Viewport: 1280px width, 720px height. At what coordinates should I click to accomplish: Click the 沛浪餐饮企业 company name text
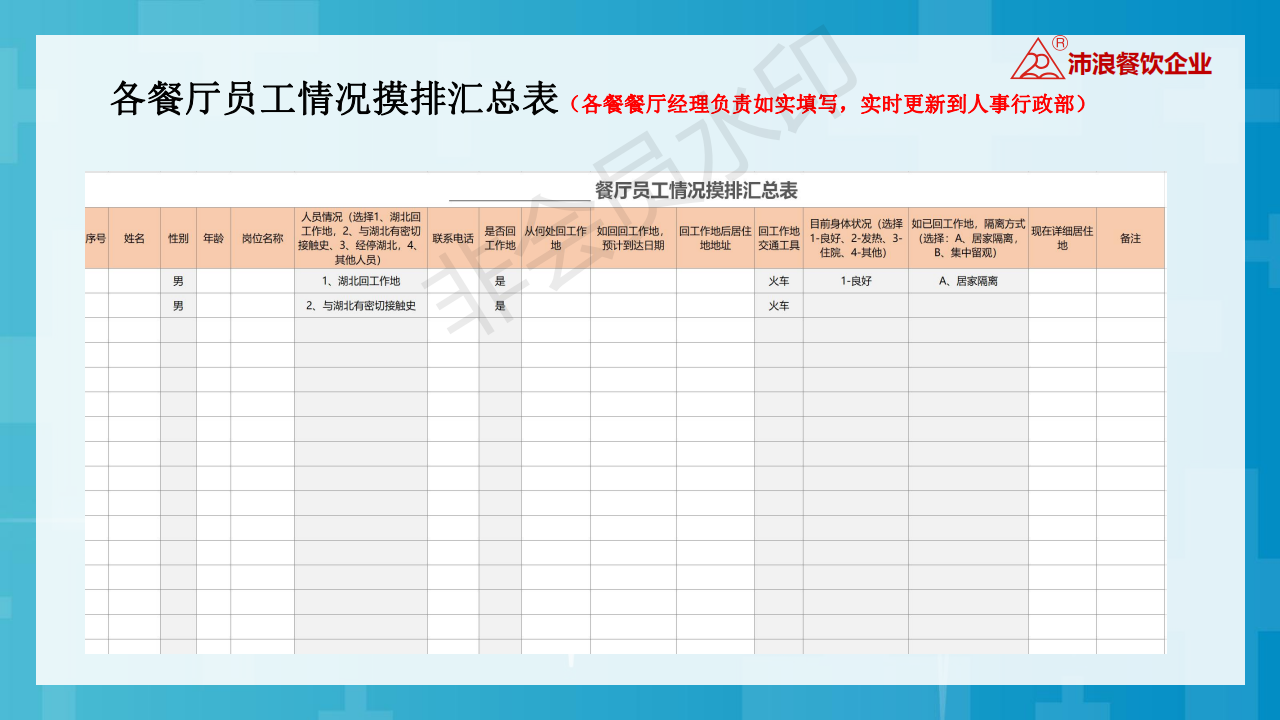(x=1140, y=64)
